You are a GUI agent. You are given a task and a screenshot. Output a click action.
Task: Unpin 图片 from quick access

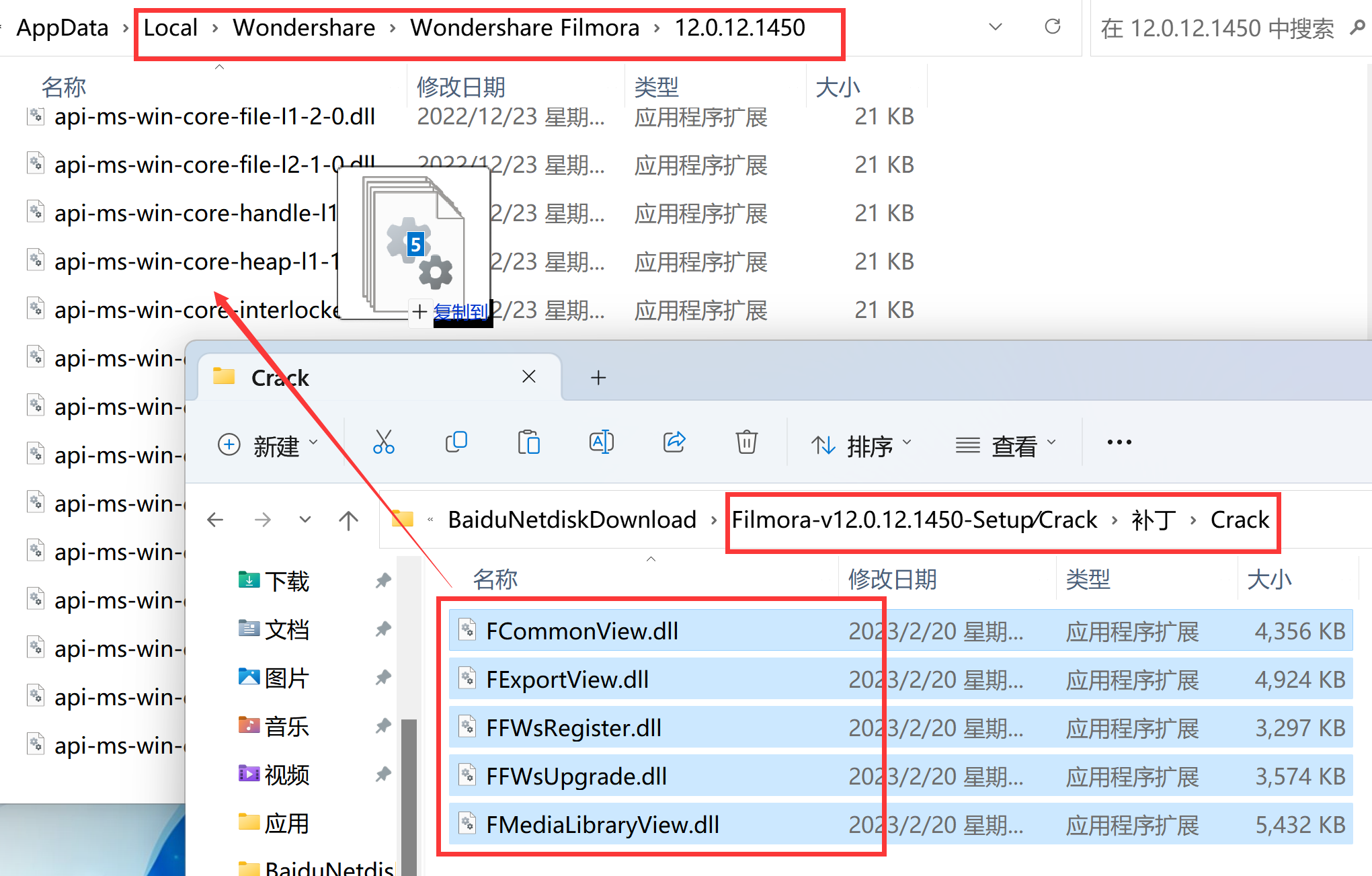point(383,678)
